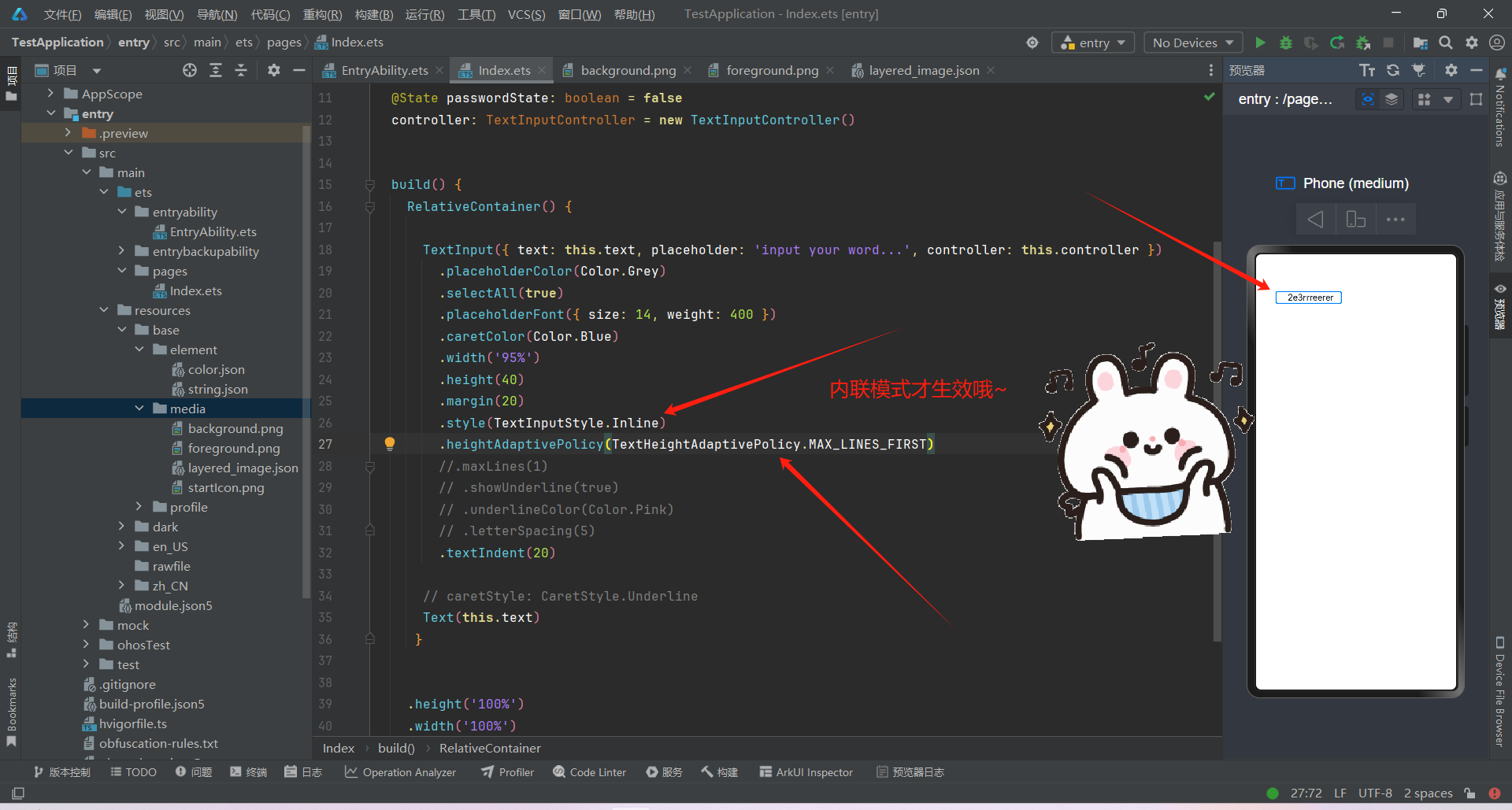Select opened file in the project tree
Image resolution: width=1512 pixels, height=810 pixels.
pyautogui.click(x=190, y=71)
